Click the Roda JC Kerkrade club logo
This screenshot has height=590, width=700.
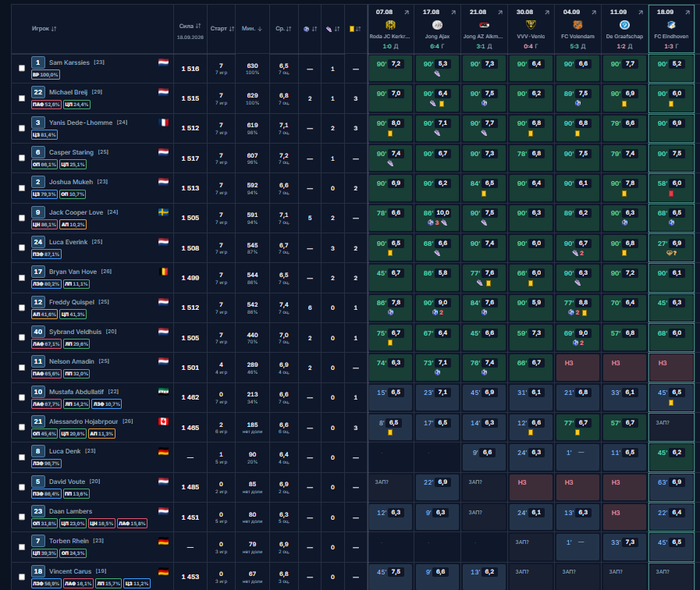pos(390,25)
